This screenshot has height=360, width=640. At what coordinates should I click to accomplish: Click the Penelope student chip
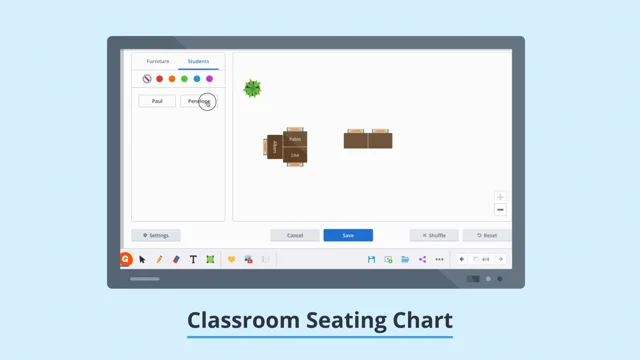pyautogui.click(x=199, y=101)
